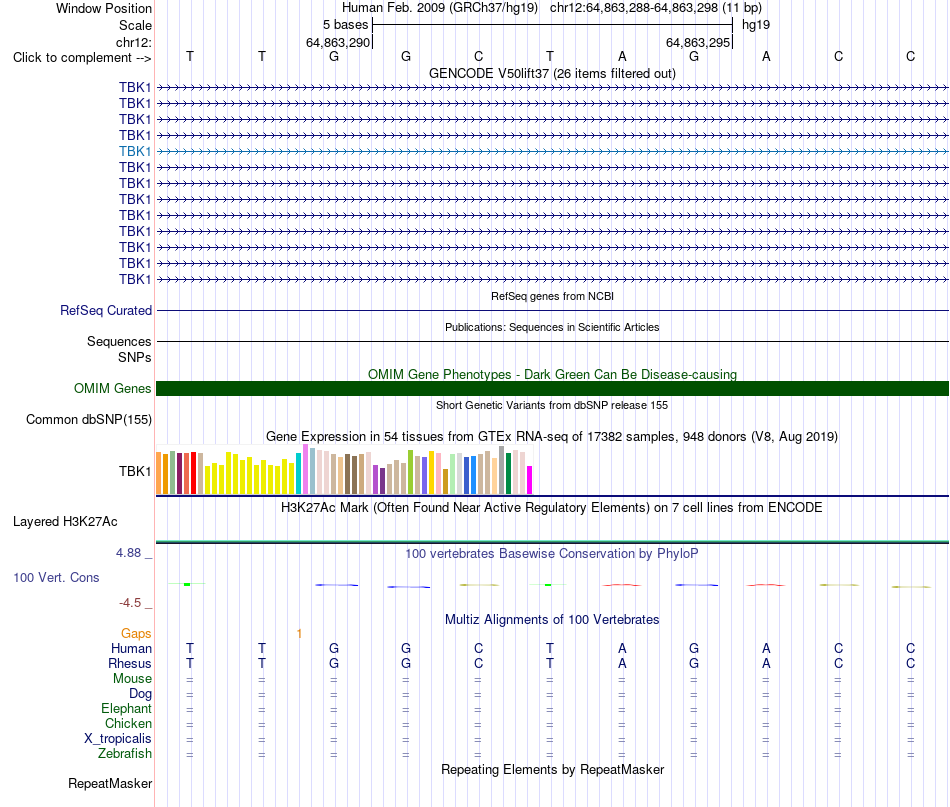Click the RefSeq Curated label
The width and height of the screenshot is (950, 807).
coord(105,310)
